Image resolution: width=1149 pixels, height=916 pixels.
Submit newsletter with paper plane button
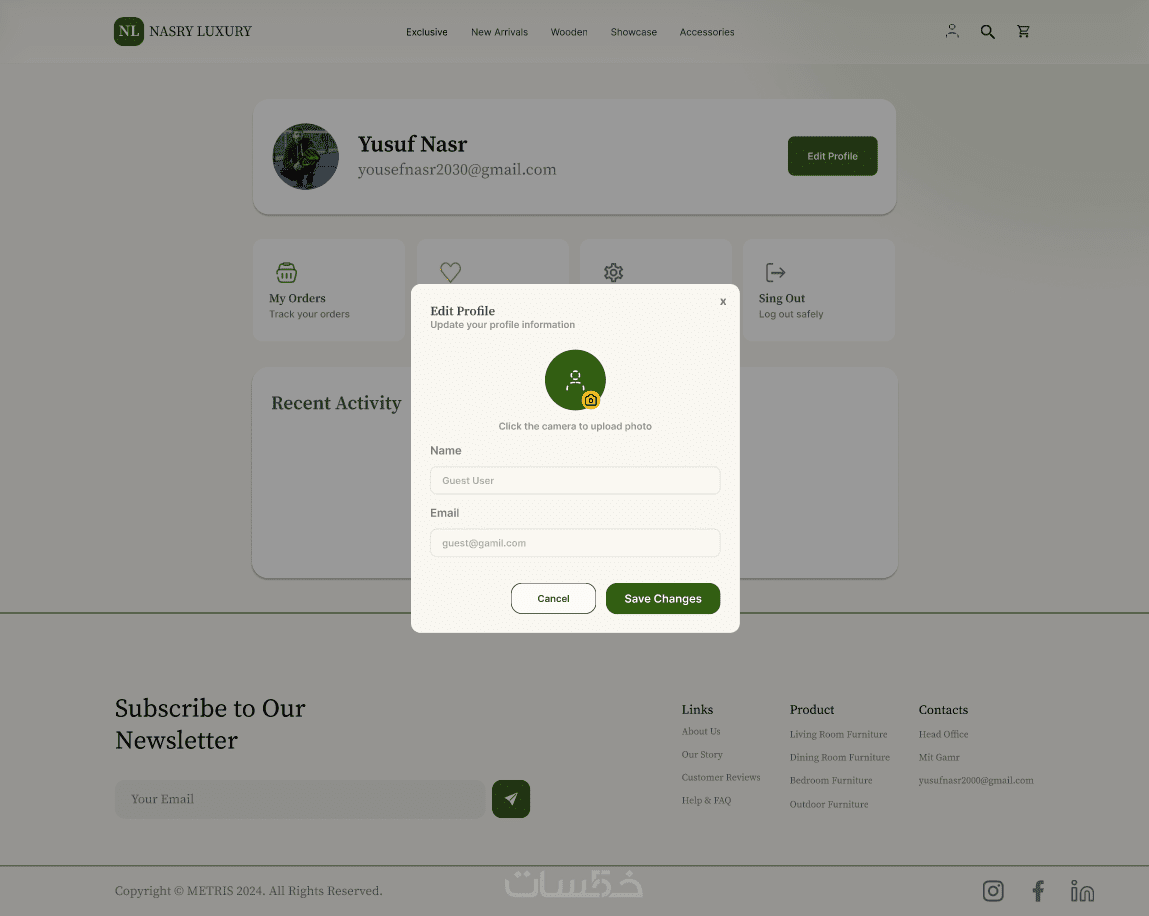tap(511, 799)
